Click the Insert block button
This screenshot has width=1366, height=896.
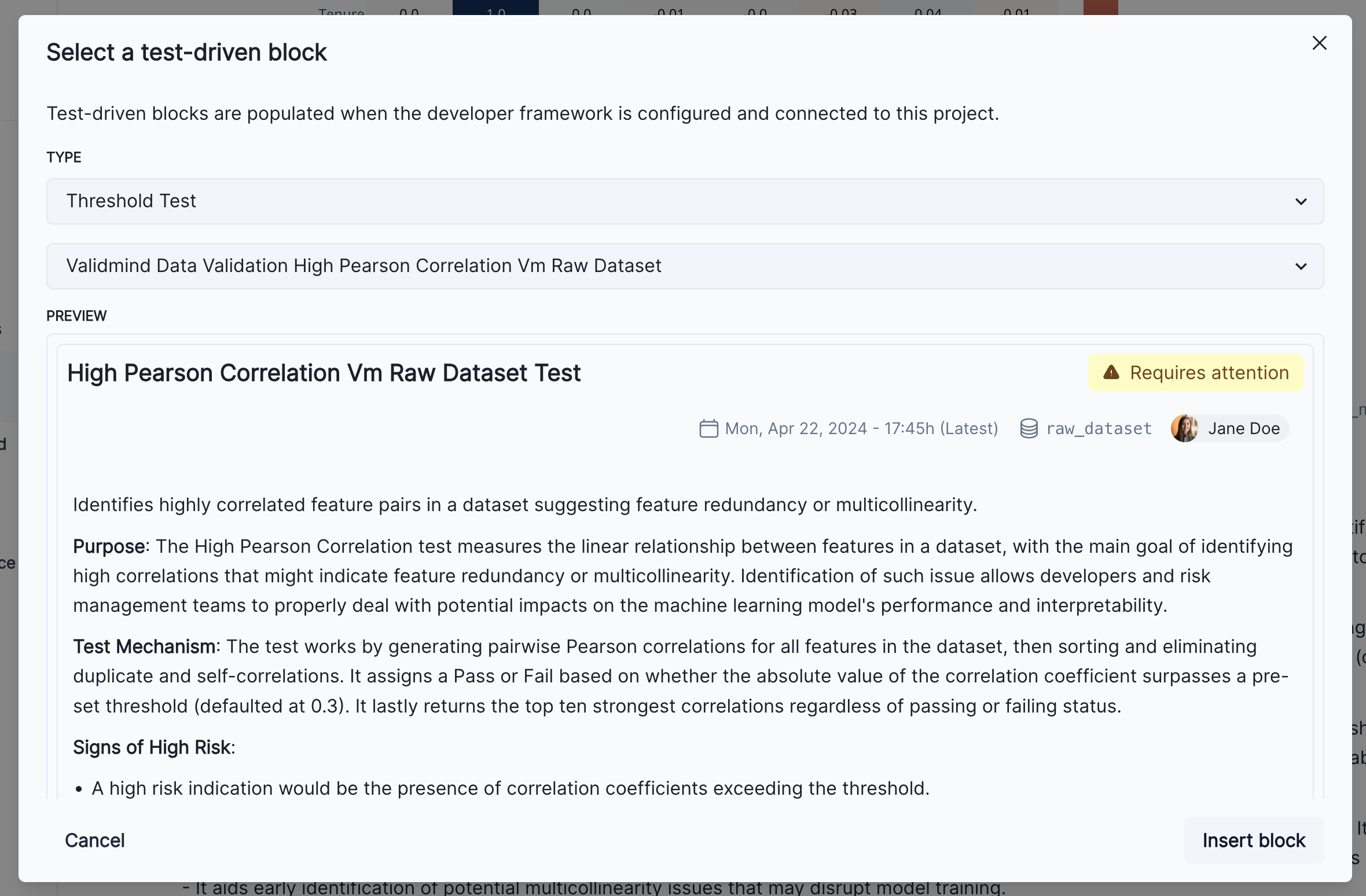(x=1254, y=840)
